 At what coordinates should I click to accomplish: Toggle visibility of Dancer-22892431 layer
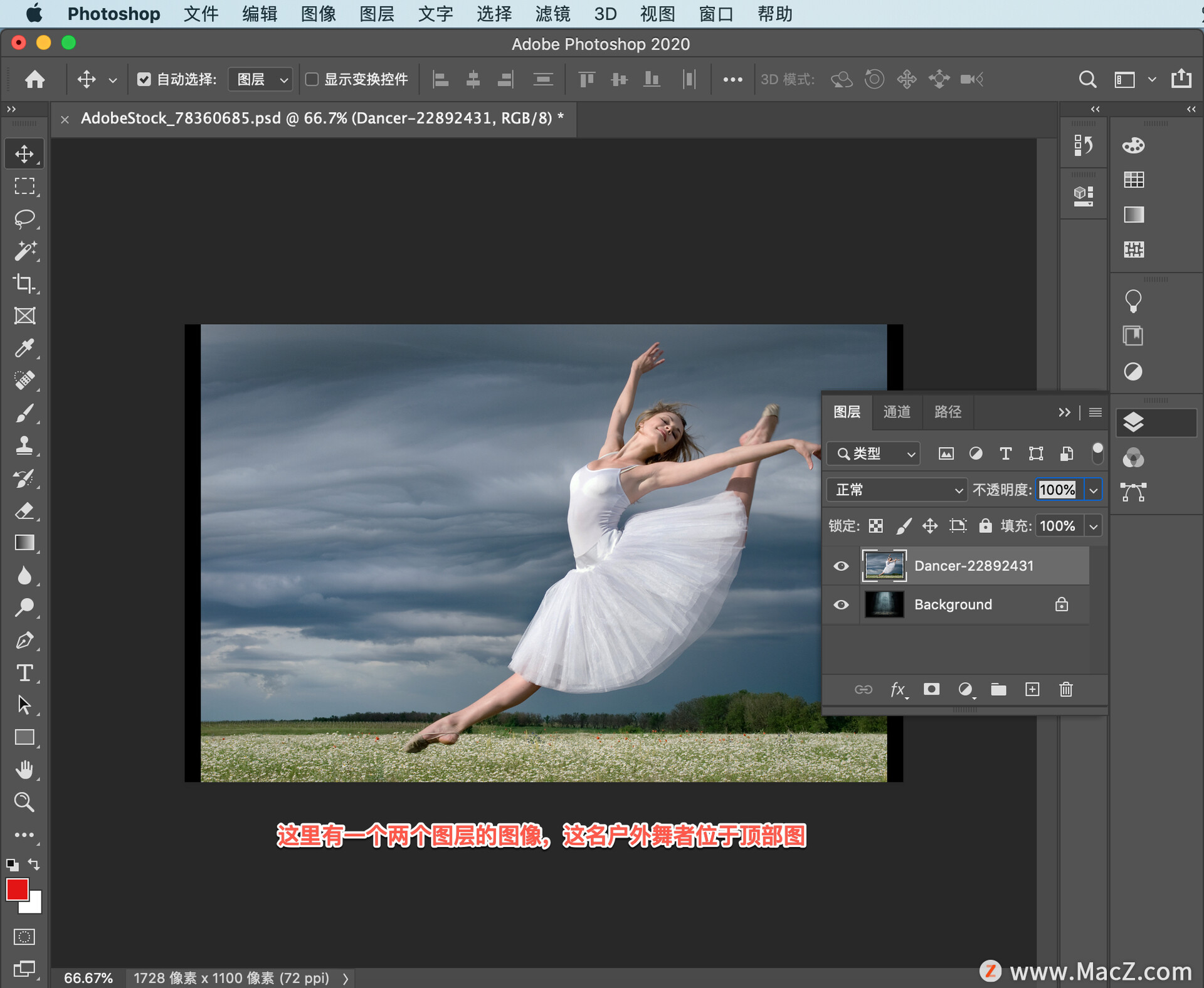(843, 566)
